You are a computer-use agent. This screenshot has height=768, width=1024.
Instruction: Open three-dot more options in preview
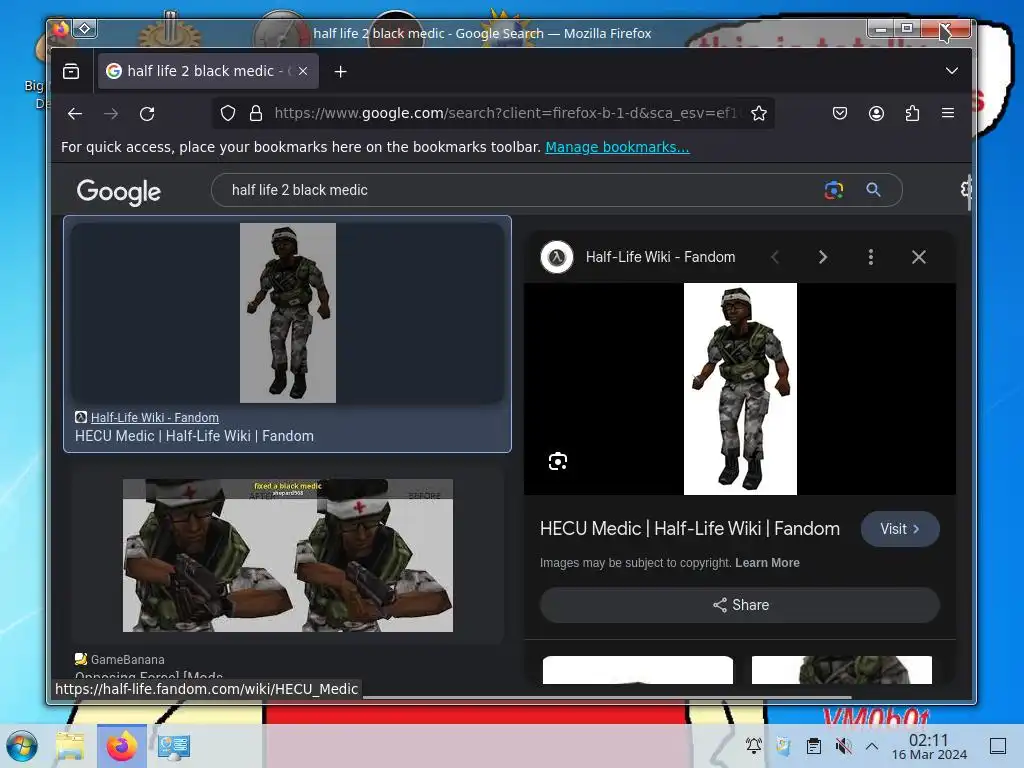[x=871, y=257]
